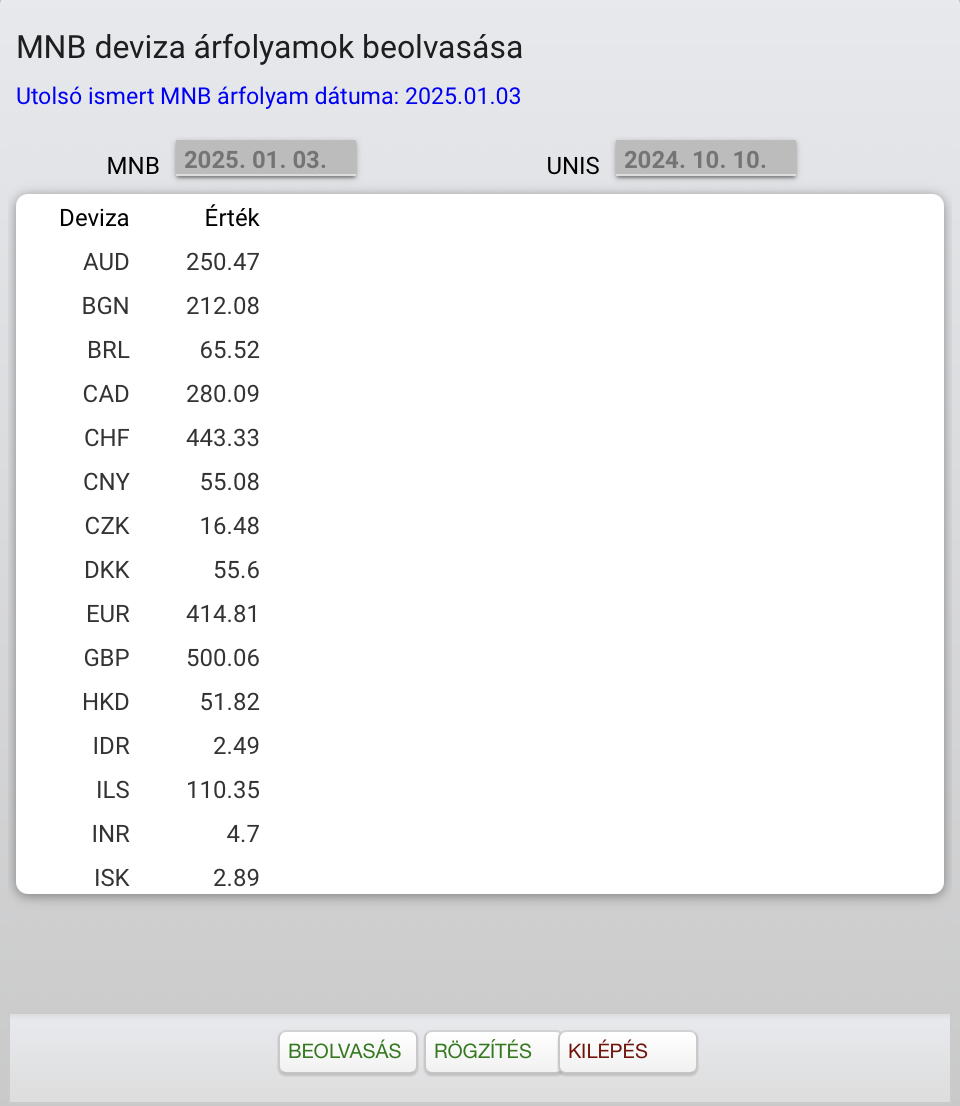Click the value 414.81
This screenshot has height=1106, width=960.
[x=223, y=614]
